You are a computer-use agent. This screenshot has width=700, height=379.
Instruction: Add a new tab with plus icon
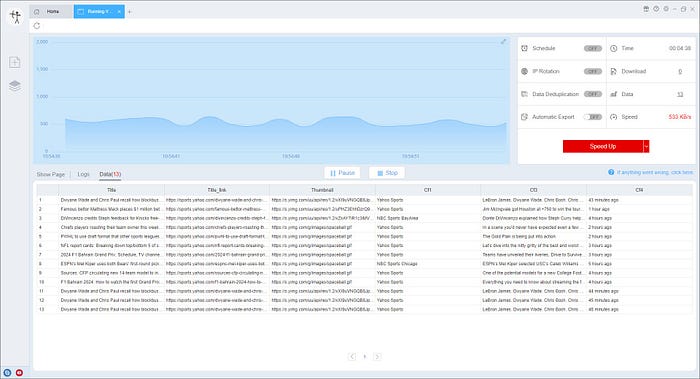tap(129, 12)
